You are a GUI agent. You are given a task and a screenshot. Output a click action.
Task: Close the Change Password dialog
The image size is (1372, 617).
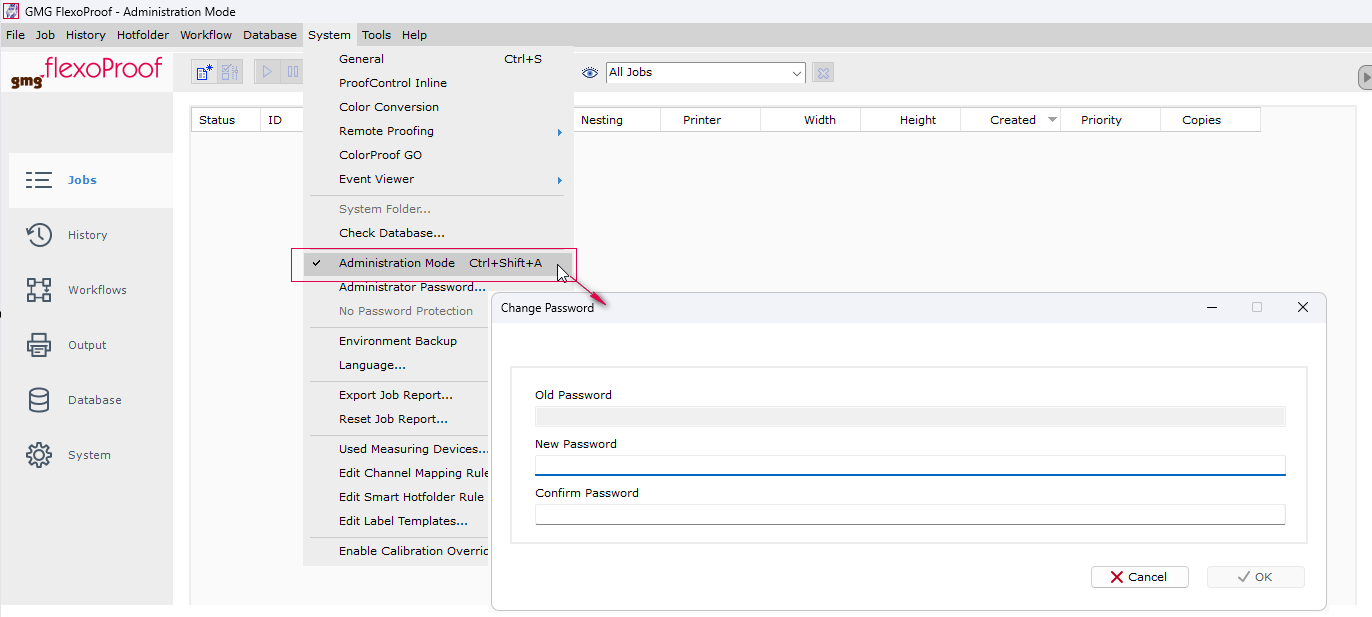[1302, 308]
